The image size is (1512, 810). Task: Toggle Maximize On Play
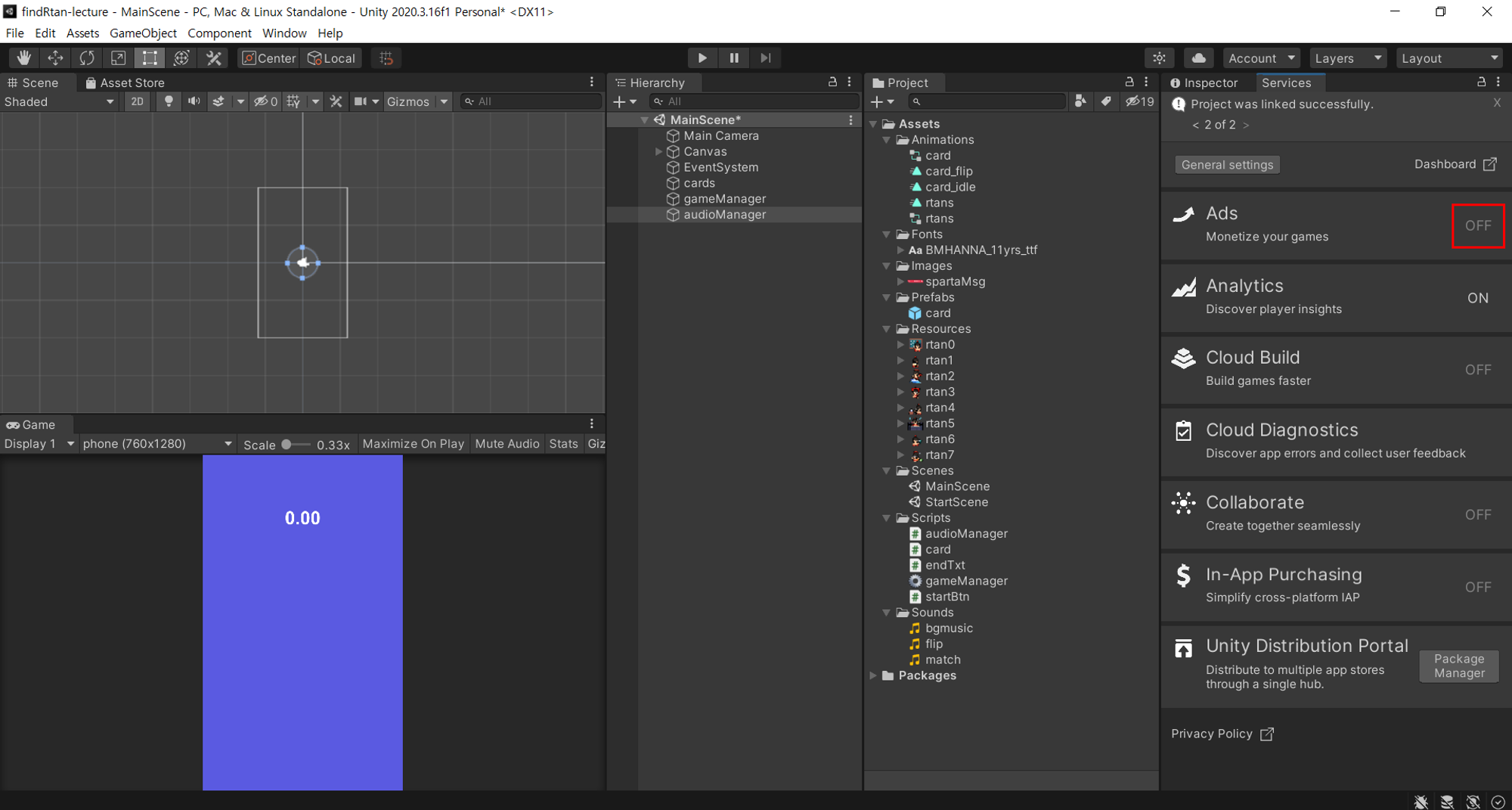tap(413, 444)
